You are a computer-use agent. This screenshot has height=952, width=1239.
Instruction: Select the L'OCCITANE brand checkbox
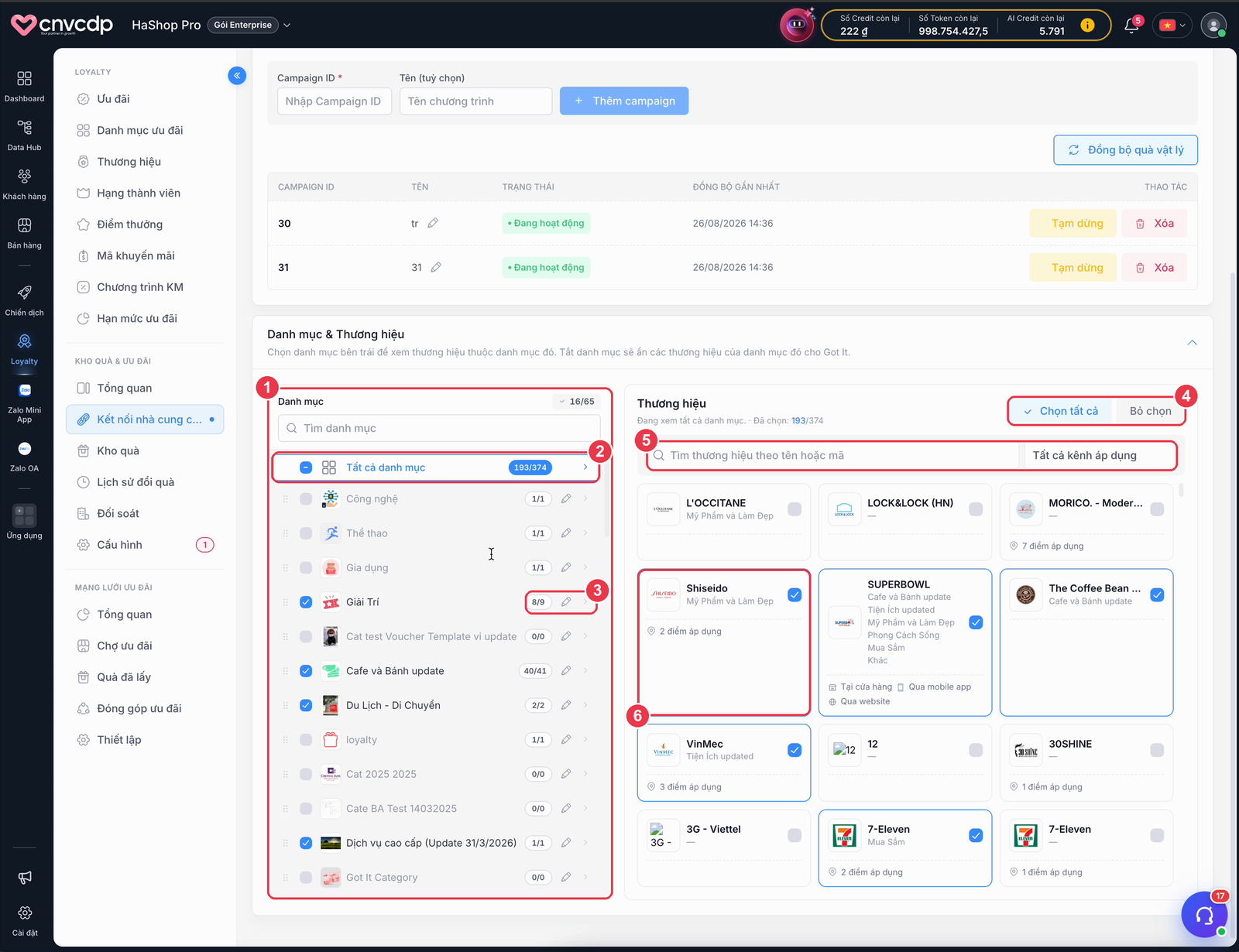tap(795, 509)
